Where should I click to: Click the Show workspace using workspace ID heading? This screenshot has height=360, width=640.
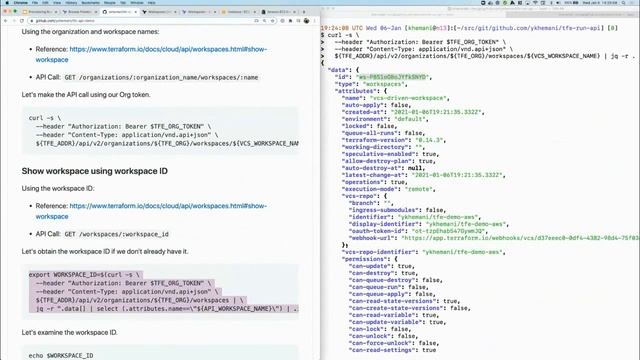click(95, 171)
